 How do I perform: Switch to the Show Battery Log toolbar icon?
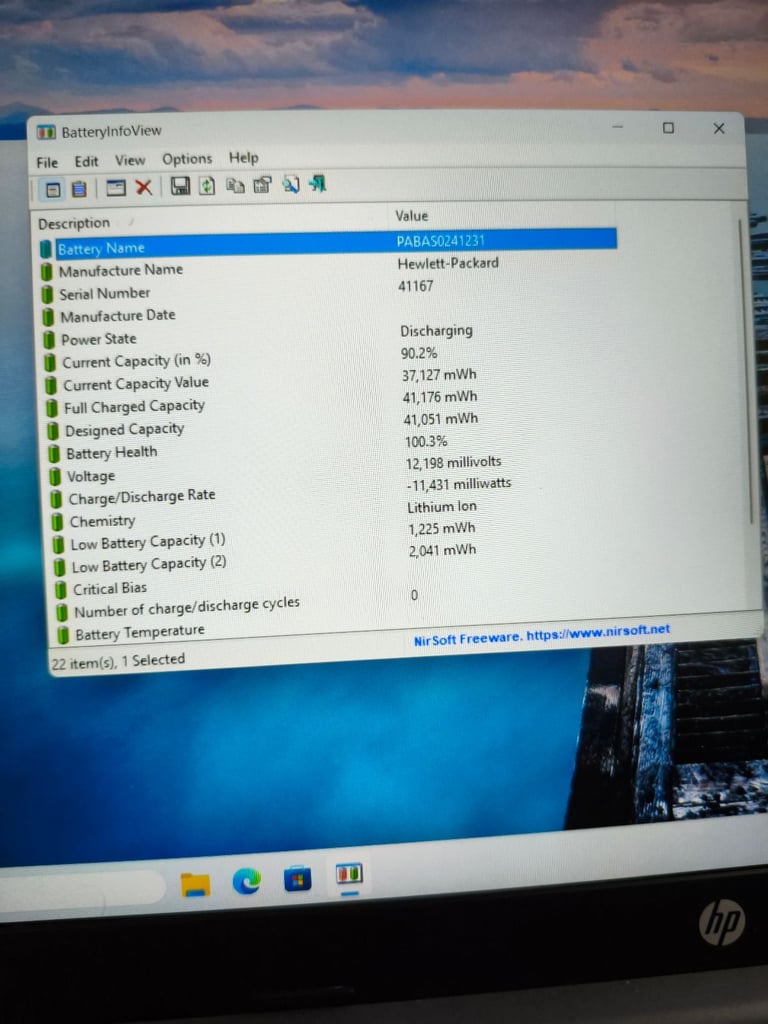click(x=79, y=189)
